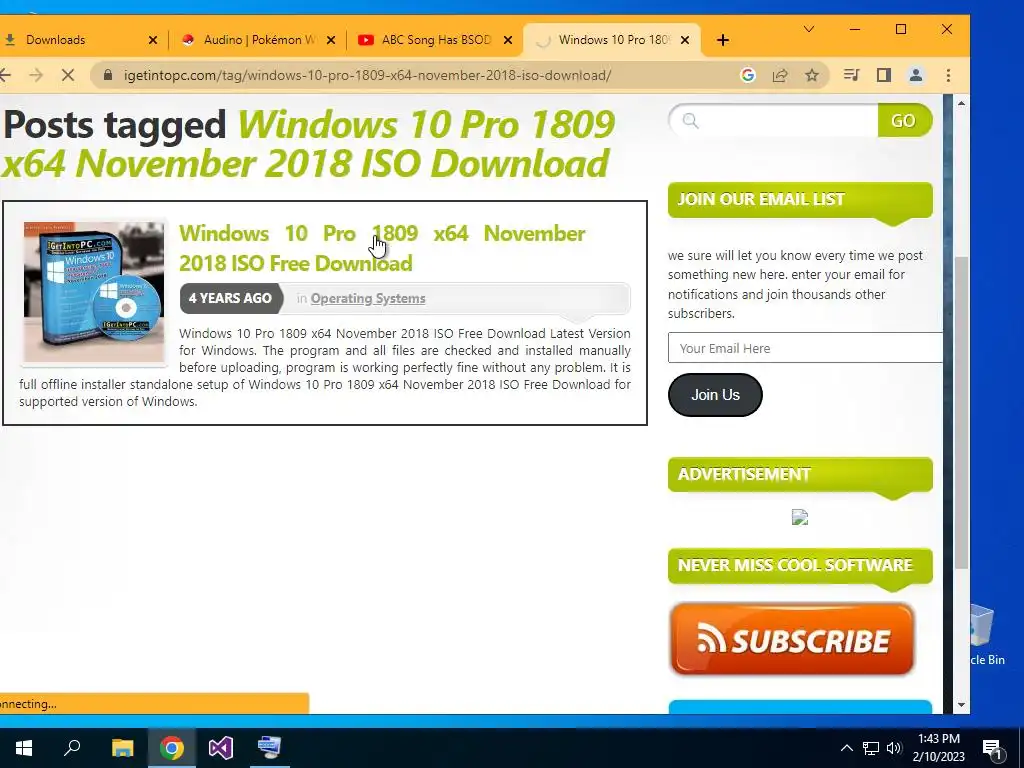Open Visual Studio from taskbar

(x=221, y=748)
